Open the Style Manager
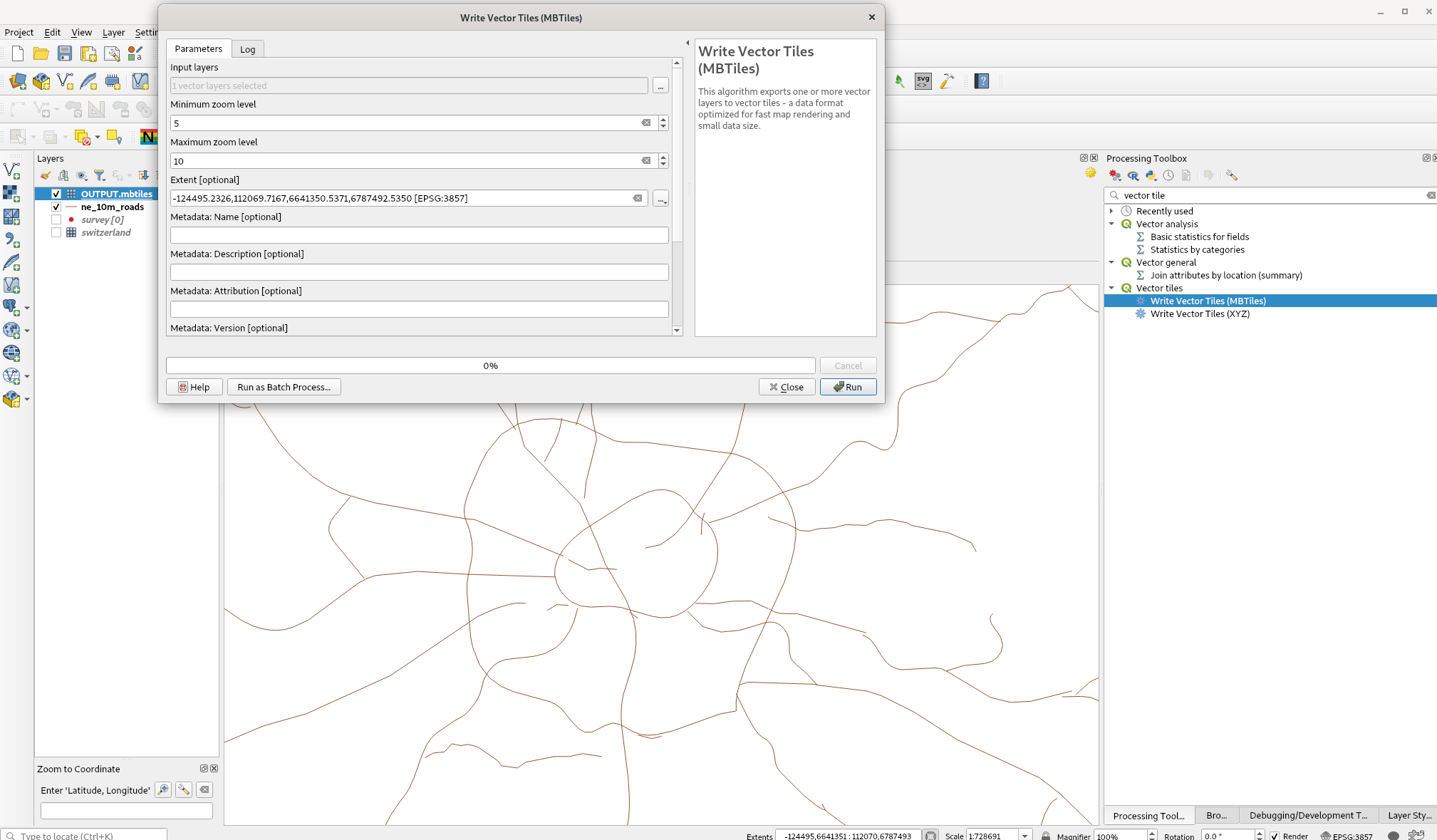Screen dimensions: 1437x840 (x=135, y=53)
